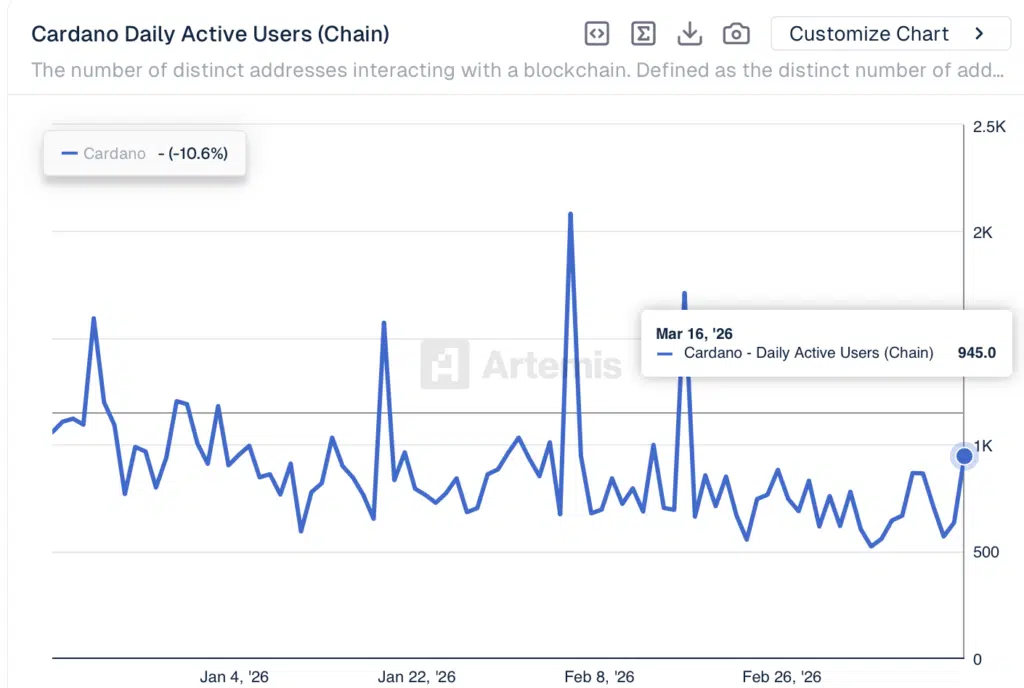
Task: Click the Mar 16 tooltip header
Action: pyautogui.click(x=695, y=333)
